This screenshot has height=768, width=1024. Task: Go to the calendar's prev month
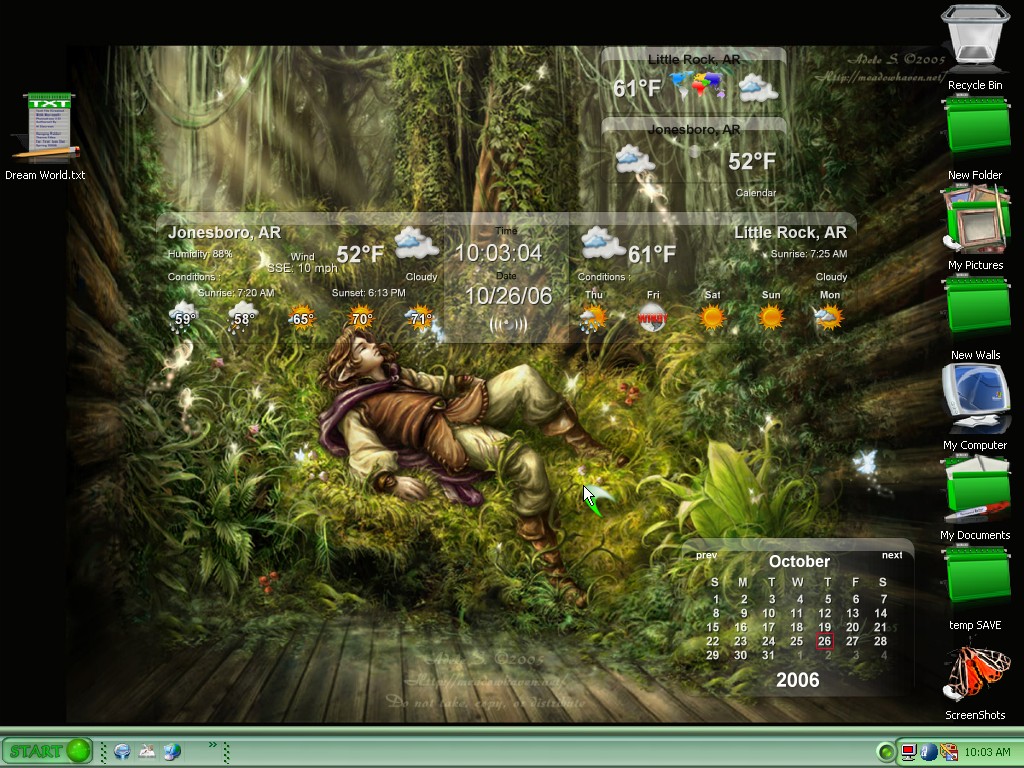[706, 555]
